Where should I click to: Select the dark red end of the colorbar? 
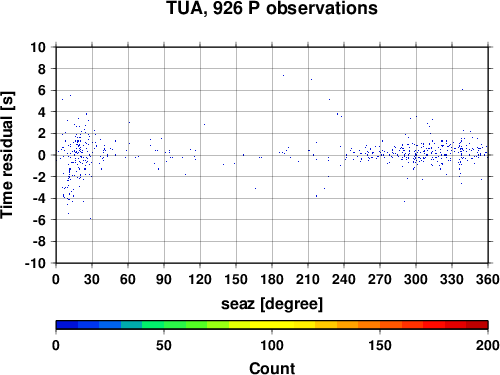(x=477, y=325)
